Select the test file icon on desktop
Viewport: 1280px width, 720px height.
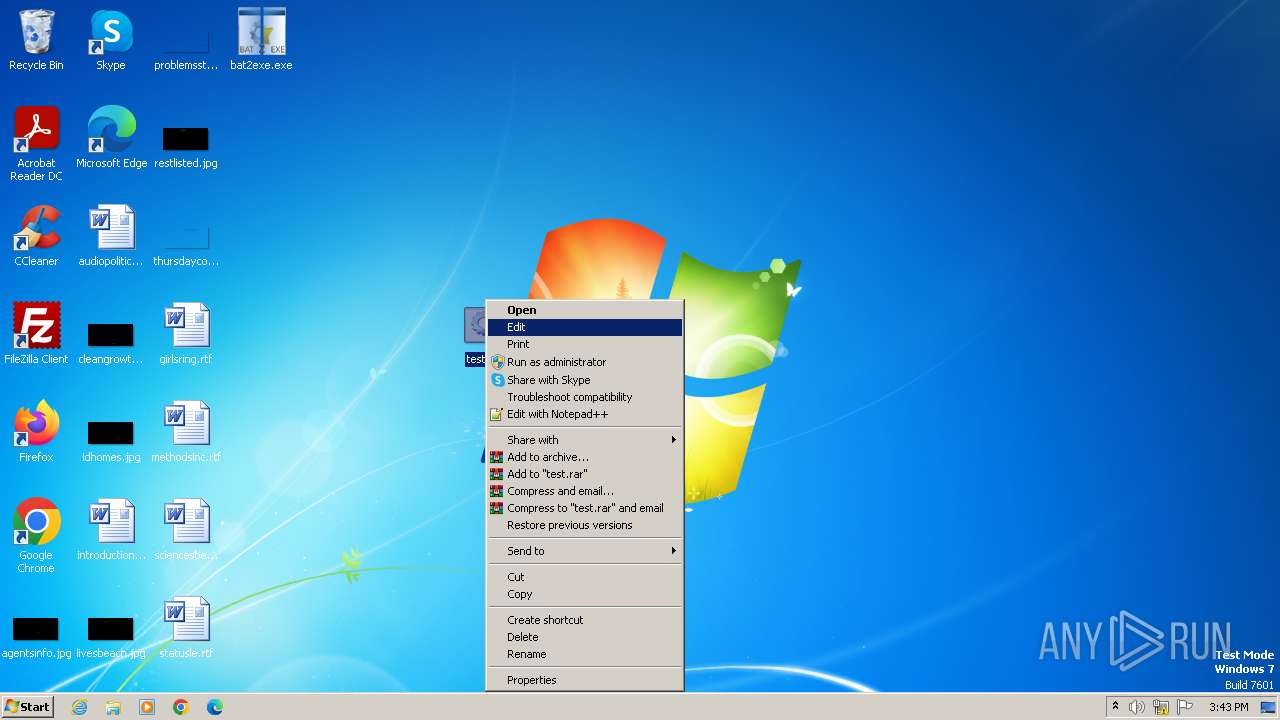click(476, 336)
